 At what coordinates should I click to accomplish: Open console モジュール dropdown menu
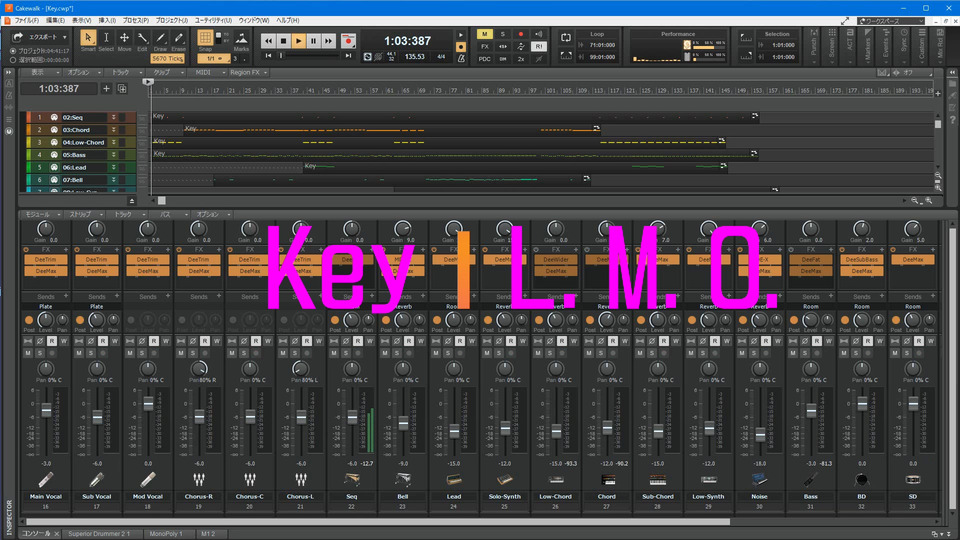point(42,214)
